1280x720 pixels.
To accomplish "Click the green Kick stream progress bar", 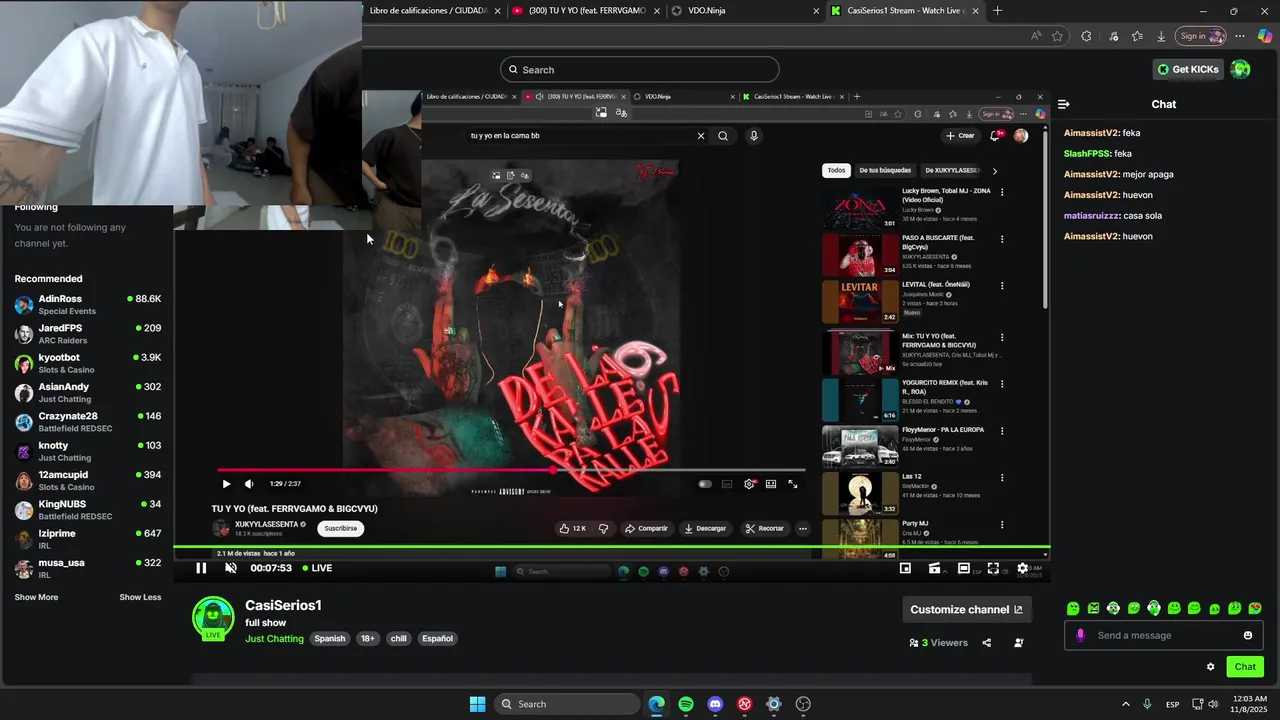I will click(x=612, y=547).
